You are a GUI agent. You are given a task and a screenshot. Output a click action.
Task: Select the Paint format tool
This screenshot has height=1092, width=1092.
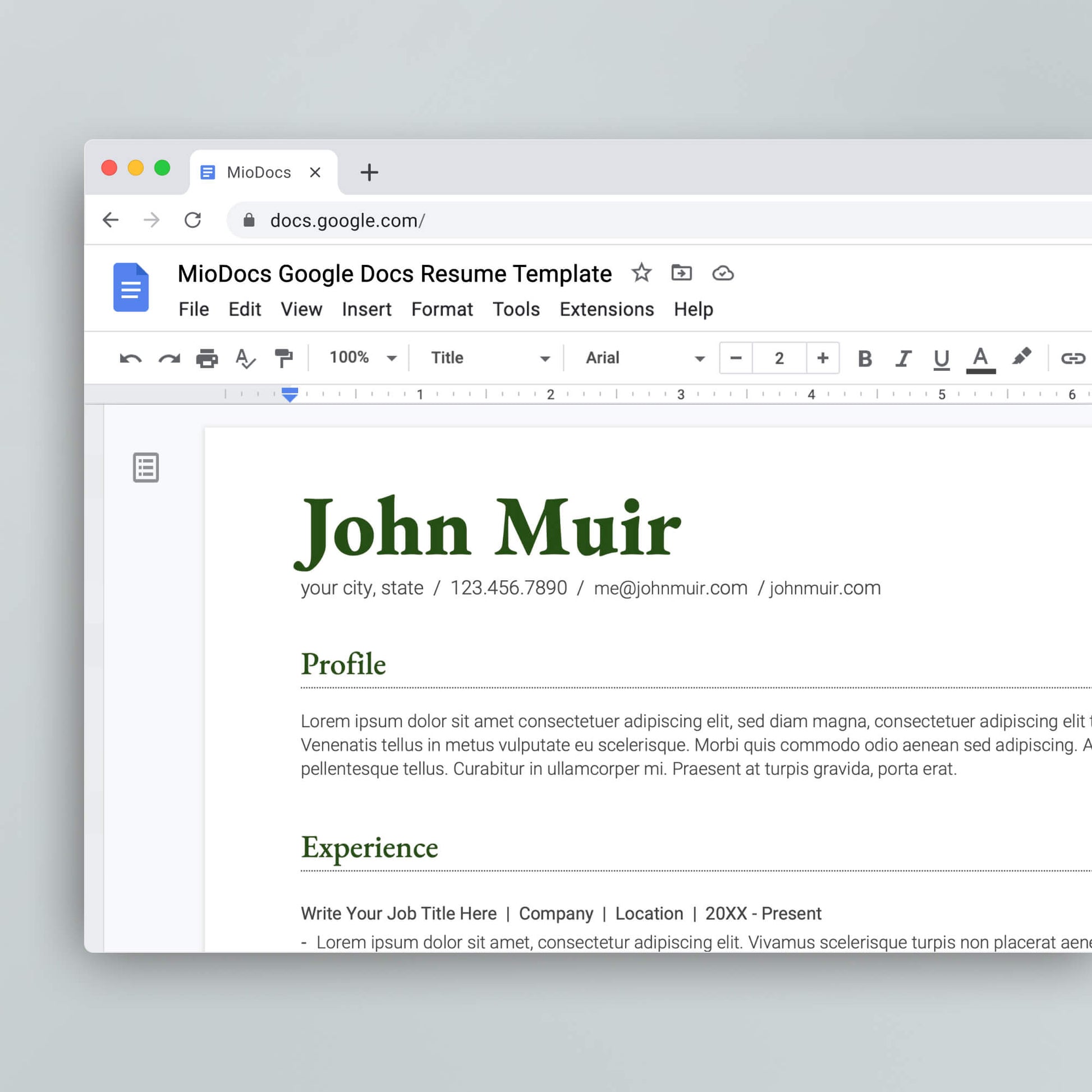(284, 358)
